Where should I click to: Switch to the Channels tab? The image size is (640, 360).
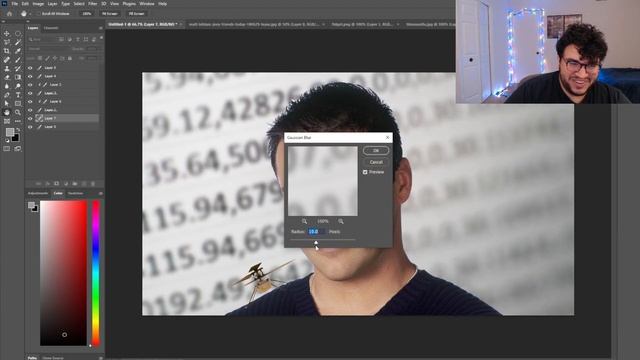(51, 28)
